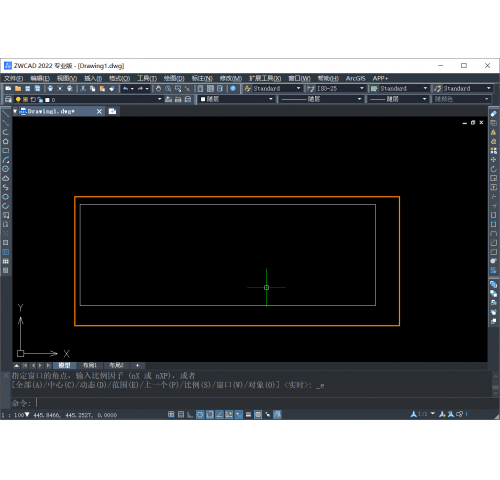The height and width of the screenshot is (480, 500).
Task: Click the Cut scissors icon
Action: (x=83, y=88)
